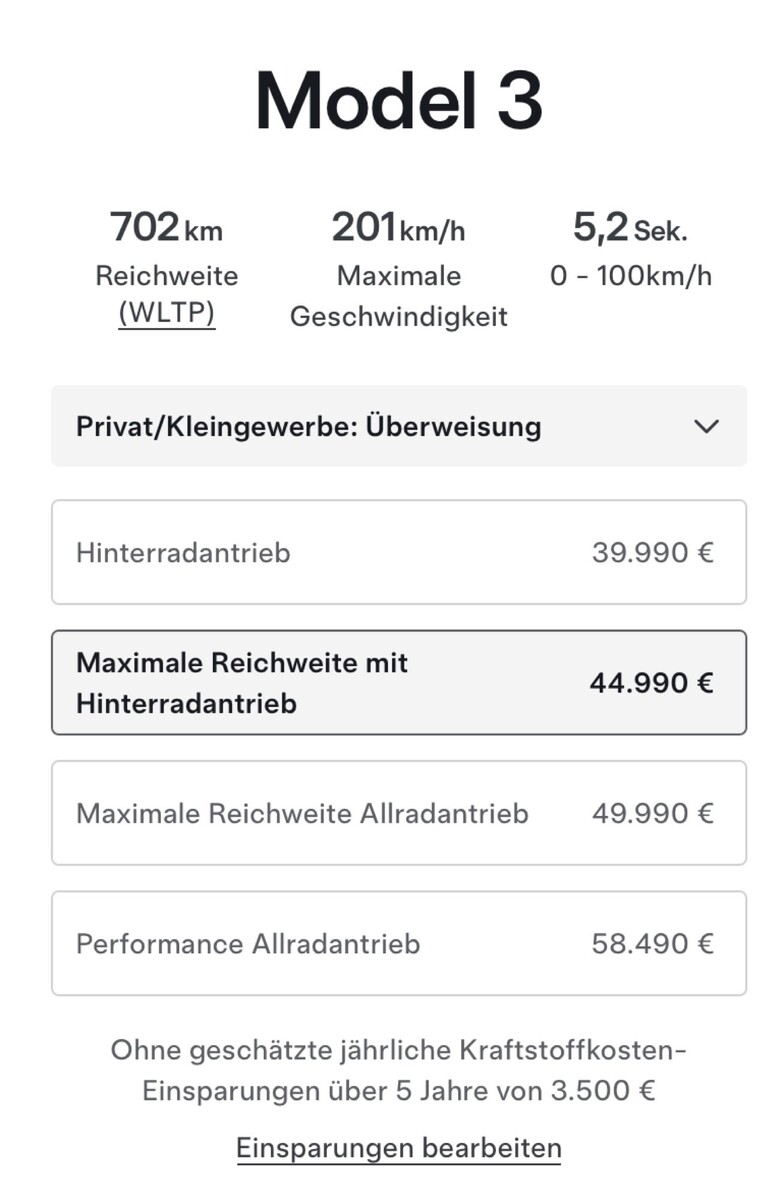The height and width of the screenshot is (1200, 782).
Task: Click the Reichweite label under 702 km
Action: (166, 275)
